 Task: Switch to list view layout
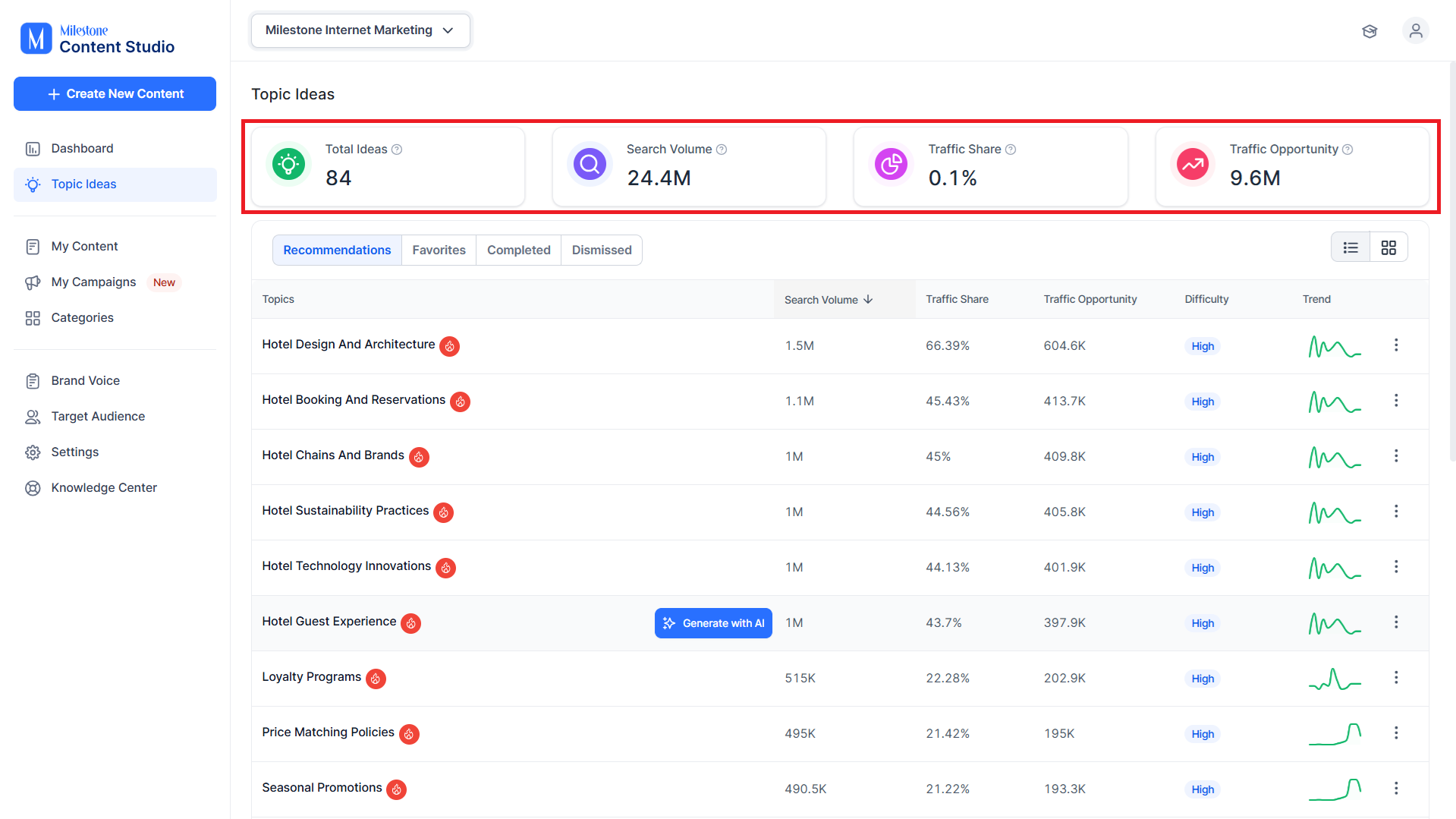(x=1351, y=247)
